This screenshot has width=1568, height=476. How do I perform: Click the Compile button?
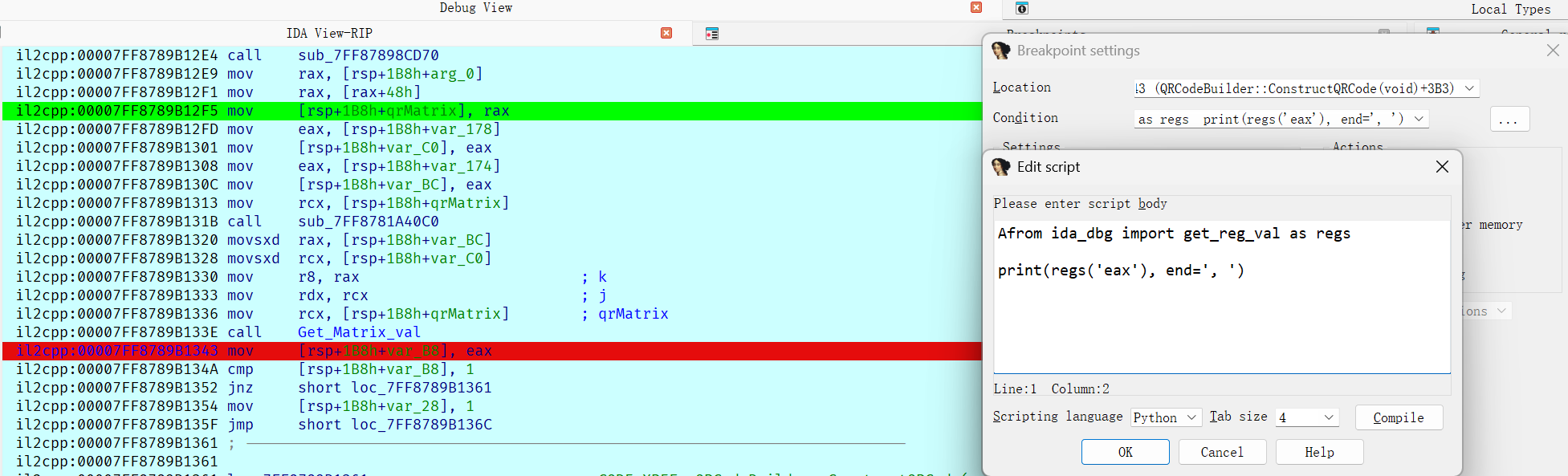tap(1399, 417)
